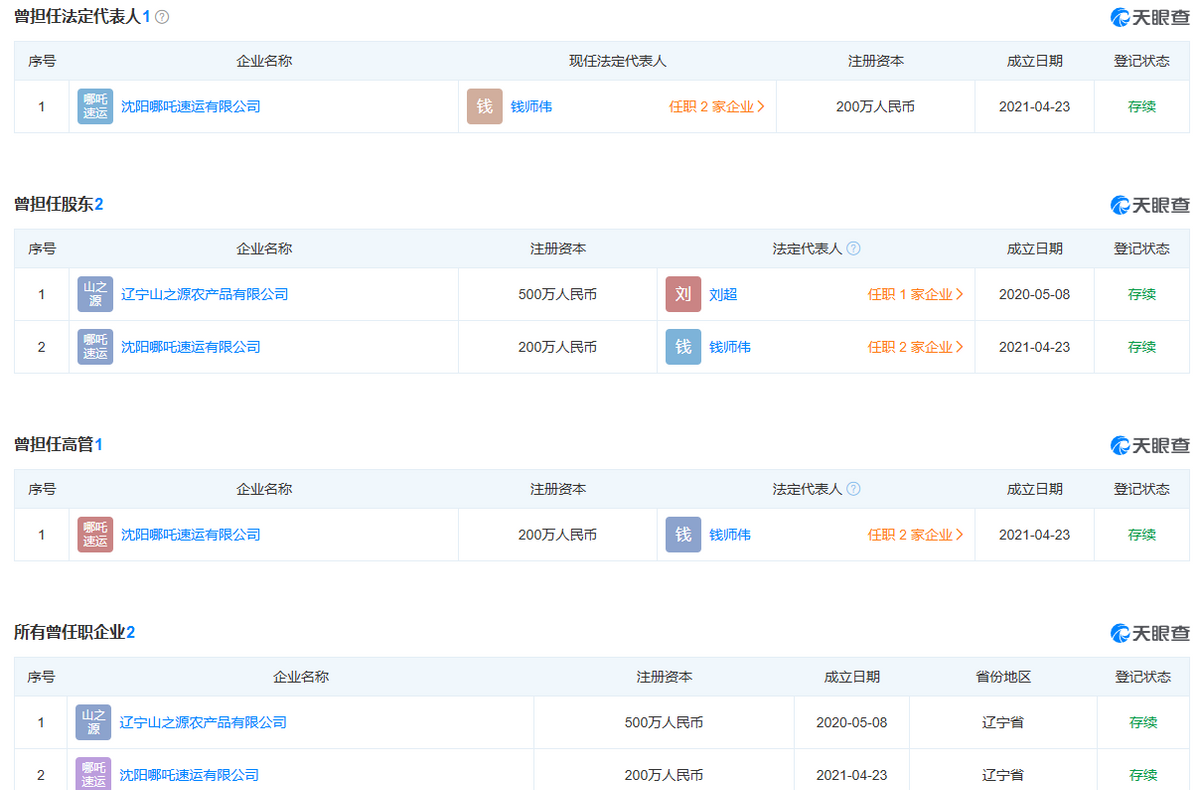Click 省份地区 column header in 所有曾任职企业
The width and height of the screenshot is (1200, 790).
tap(1003, 677)
